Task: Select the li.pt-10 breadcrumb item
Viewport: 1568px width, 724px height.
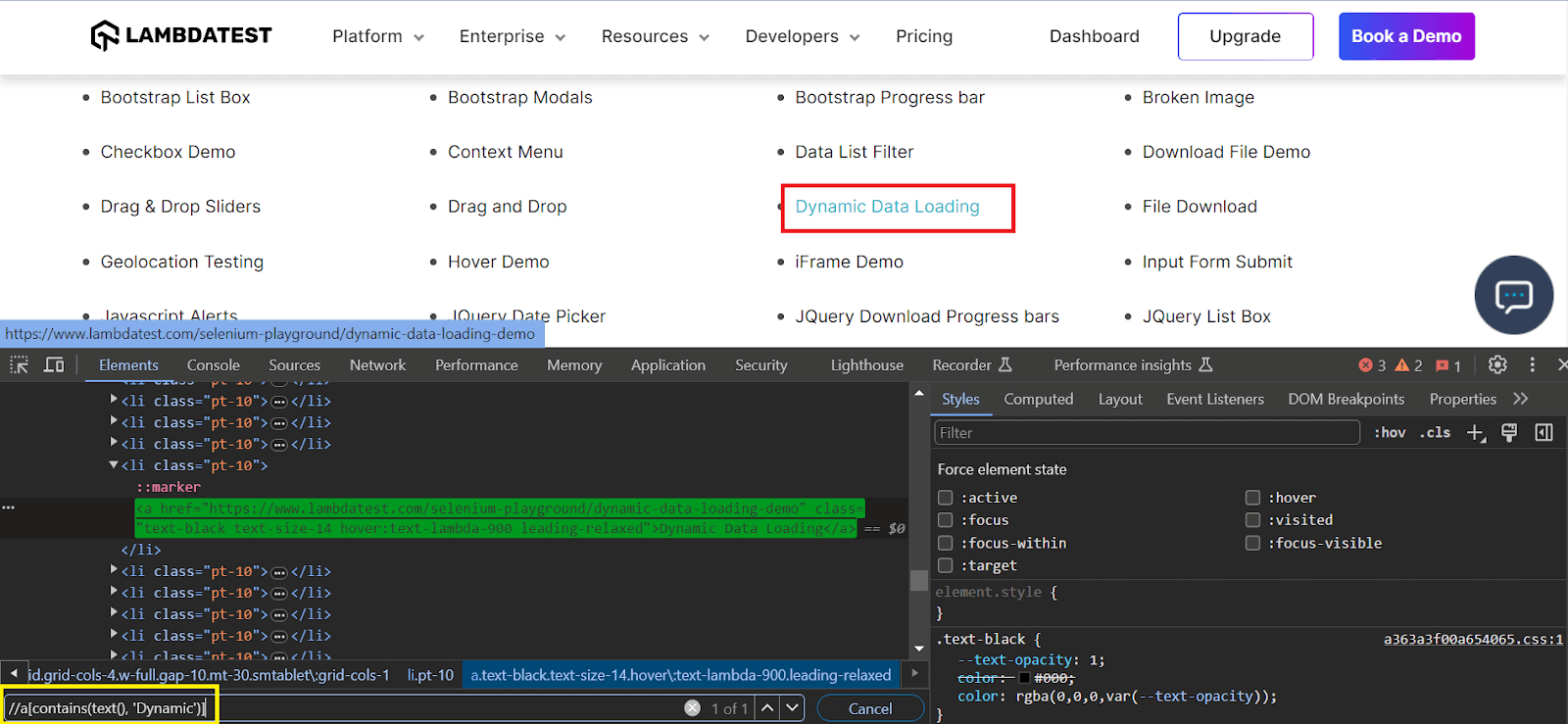Action: (430, 675)
